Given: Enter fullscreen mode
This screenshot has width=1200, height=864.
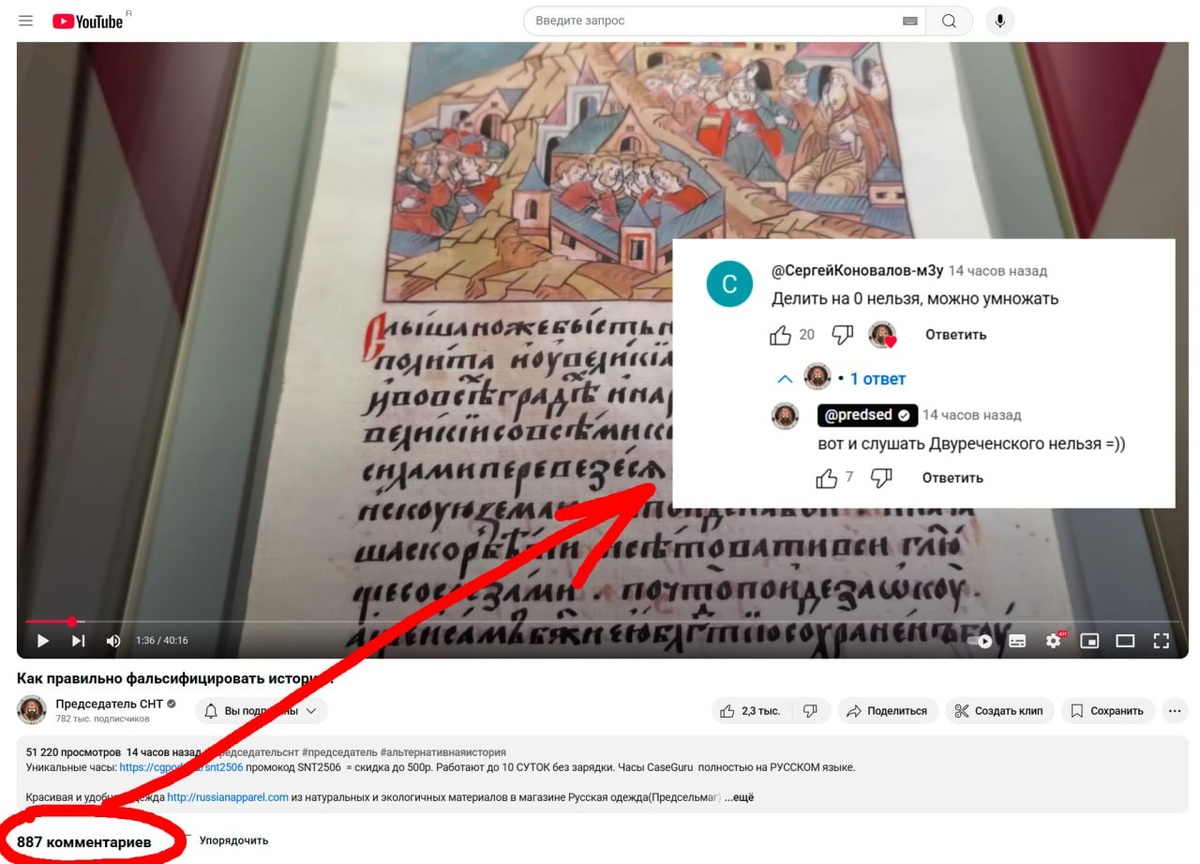Looking at the screenshot, I should click(1161, 641).
